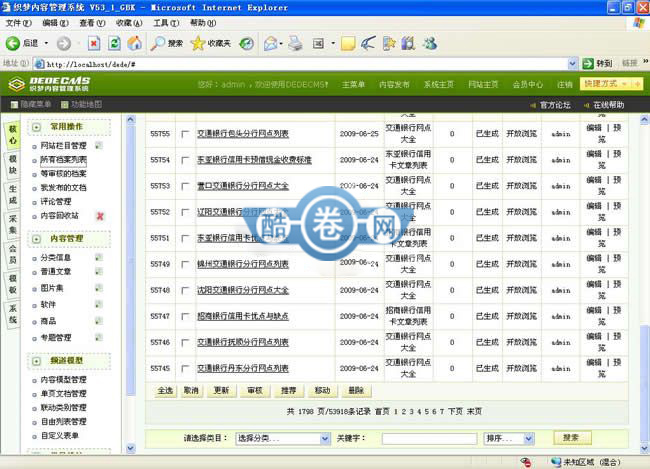The height and width of the screenshot is (469, 650).
Task: Click the Print icon
Action: pyautogui.click(x=296, y=43)
